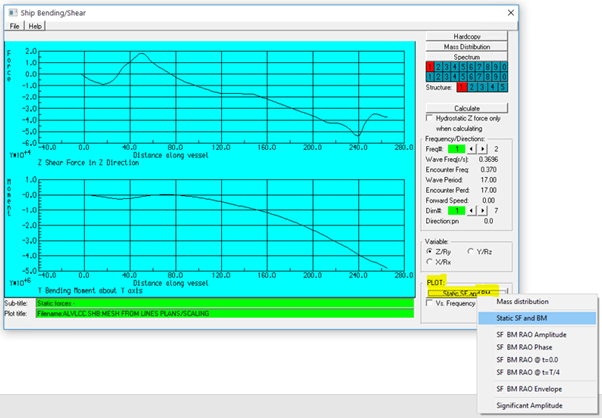Toggle the Vs. Frequency checkbox
602x418 pixels.
coord(431,302)
